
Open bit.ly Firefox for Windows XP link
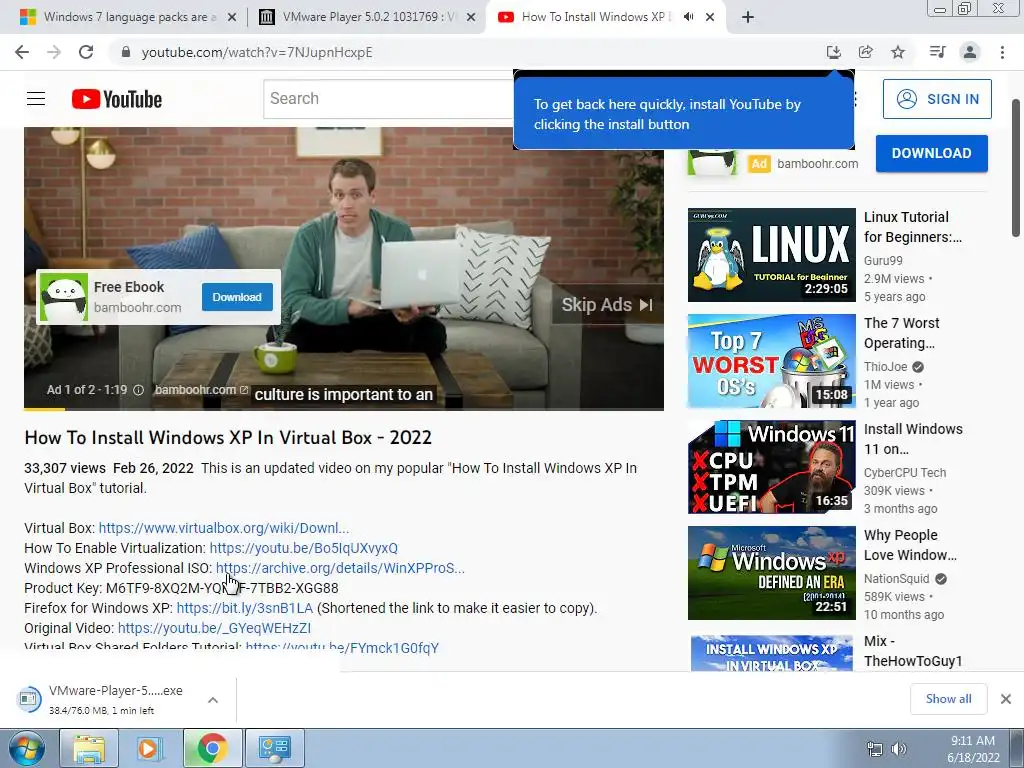point(245,608)
